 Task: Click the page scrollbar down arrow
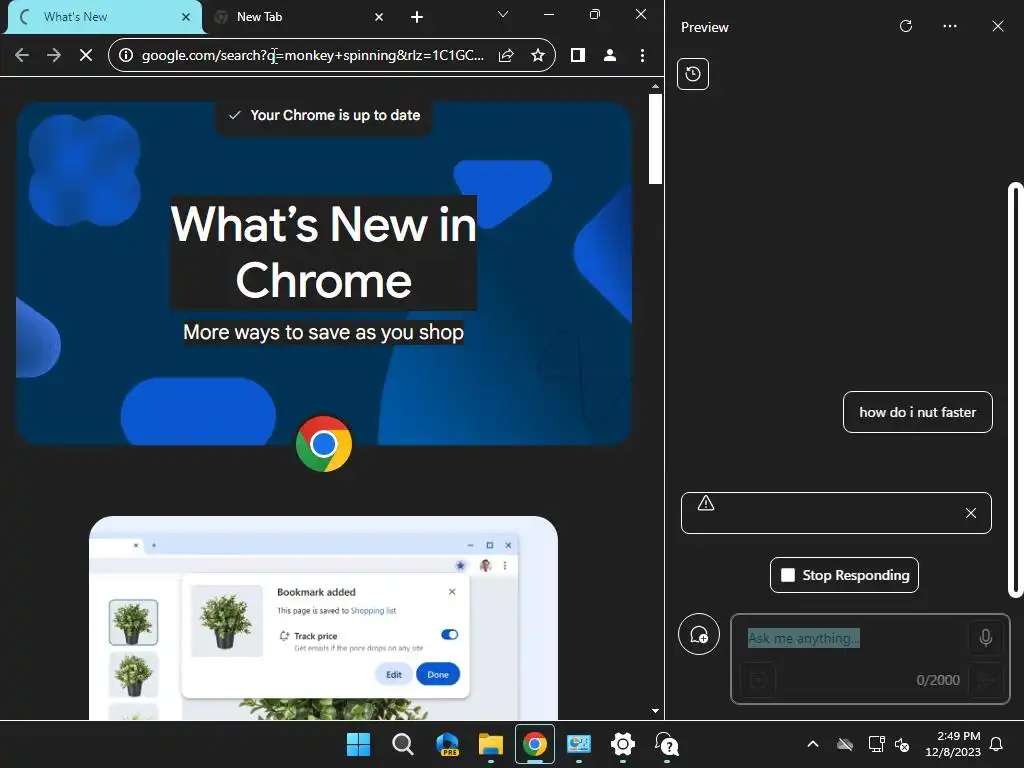click(655, 711)
